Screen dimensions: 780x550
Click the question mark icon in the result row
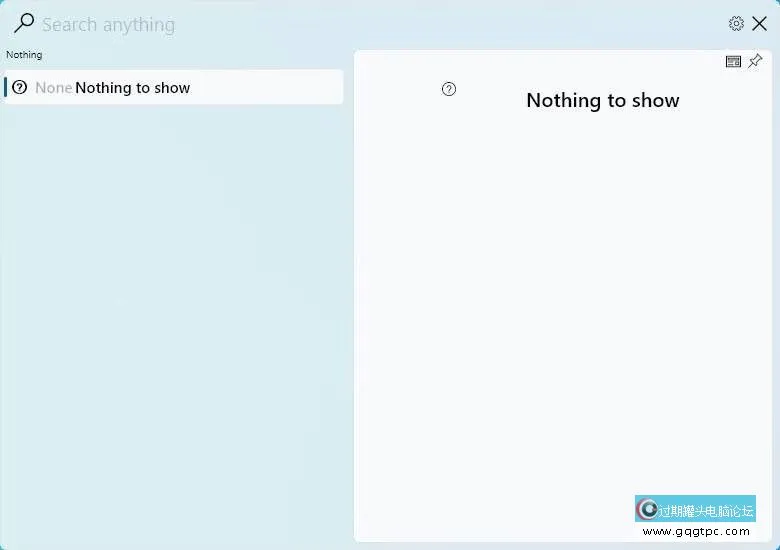click(x=20, y=87)
